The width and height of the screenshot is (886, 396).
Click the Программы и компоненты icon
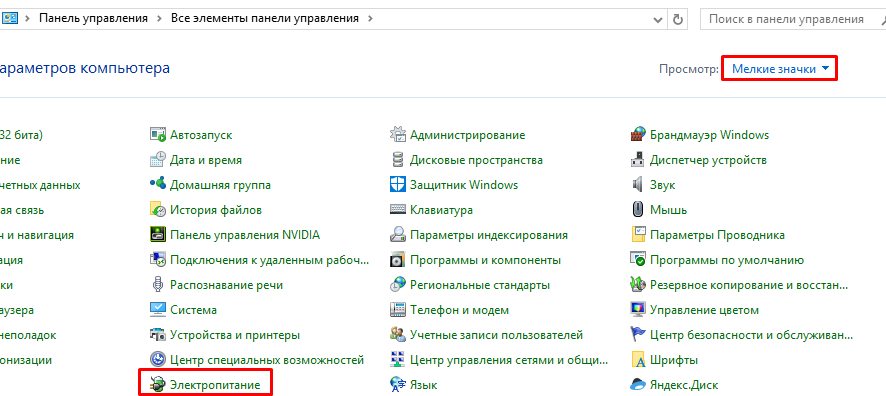click(x=398, y=260)
